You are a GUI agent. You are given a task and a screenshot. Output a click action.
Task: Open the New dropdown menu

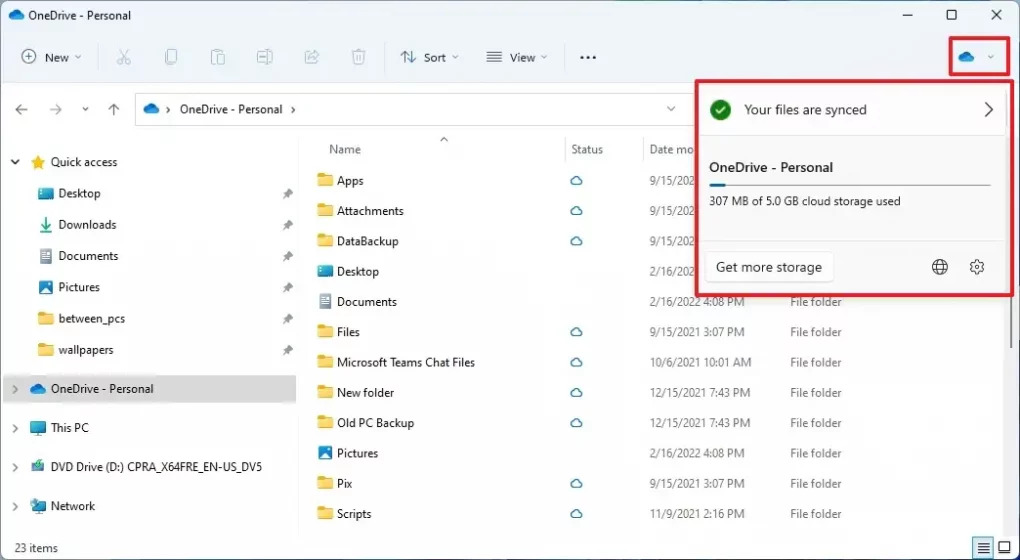(52, 57)
